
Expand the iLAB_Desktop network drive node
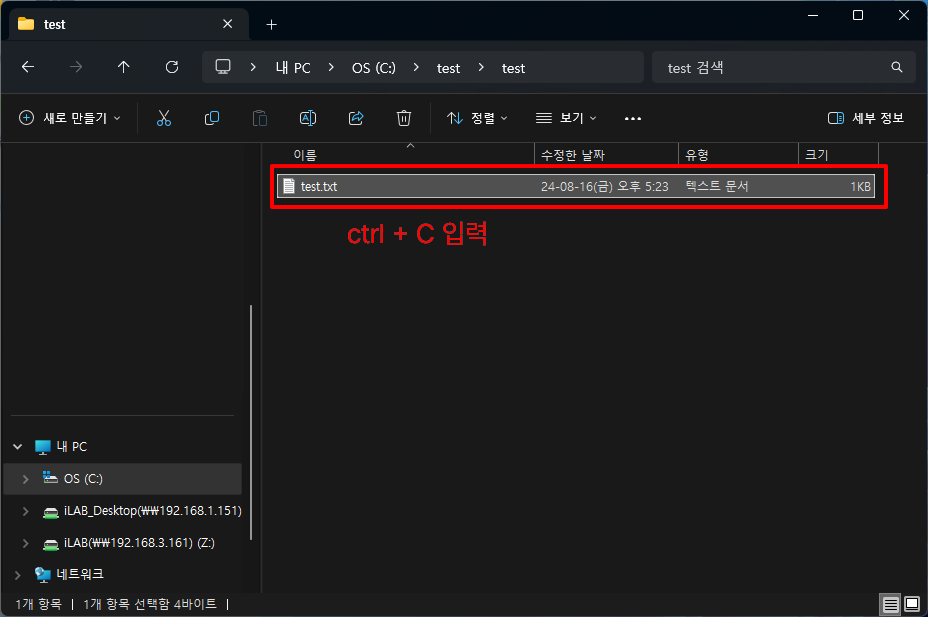point(25,511)
